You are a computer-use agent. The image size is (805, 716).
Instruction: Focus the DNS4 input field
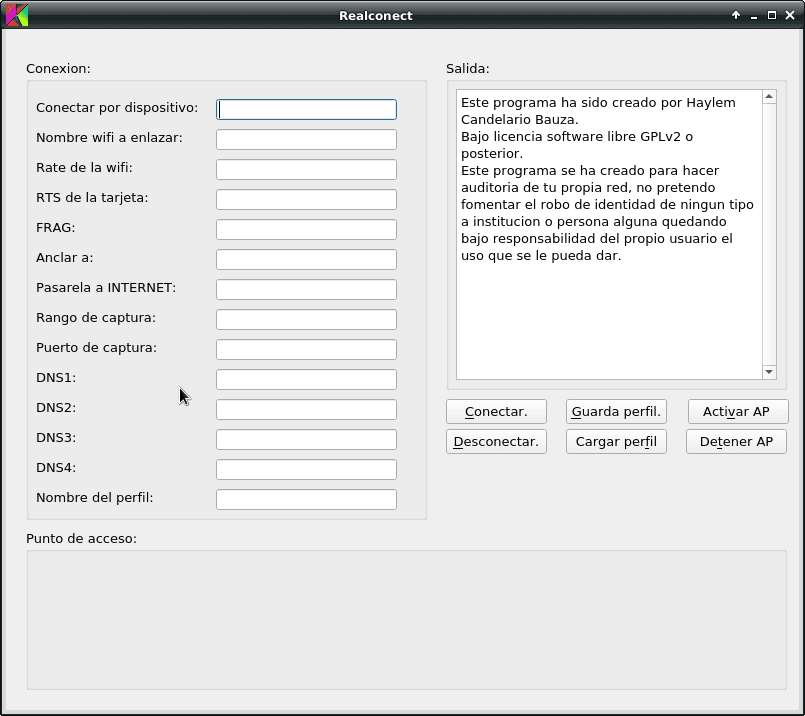click(306, 470)
